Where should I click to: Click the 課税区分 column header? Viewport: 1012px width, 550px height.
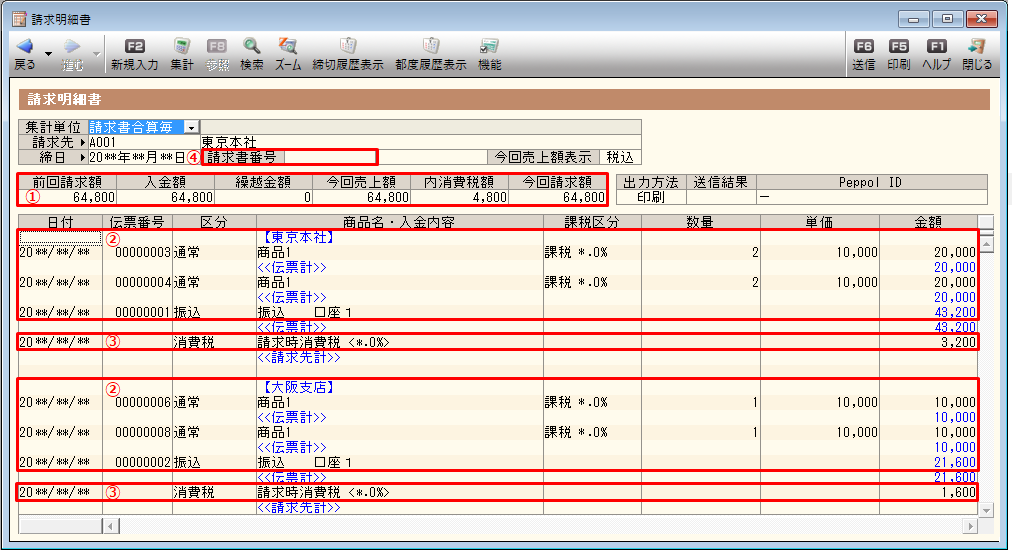point(592,222)
